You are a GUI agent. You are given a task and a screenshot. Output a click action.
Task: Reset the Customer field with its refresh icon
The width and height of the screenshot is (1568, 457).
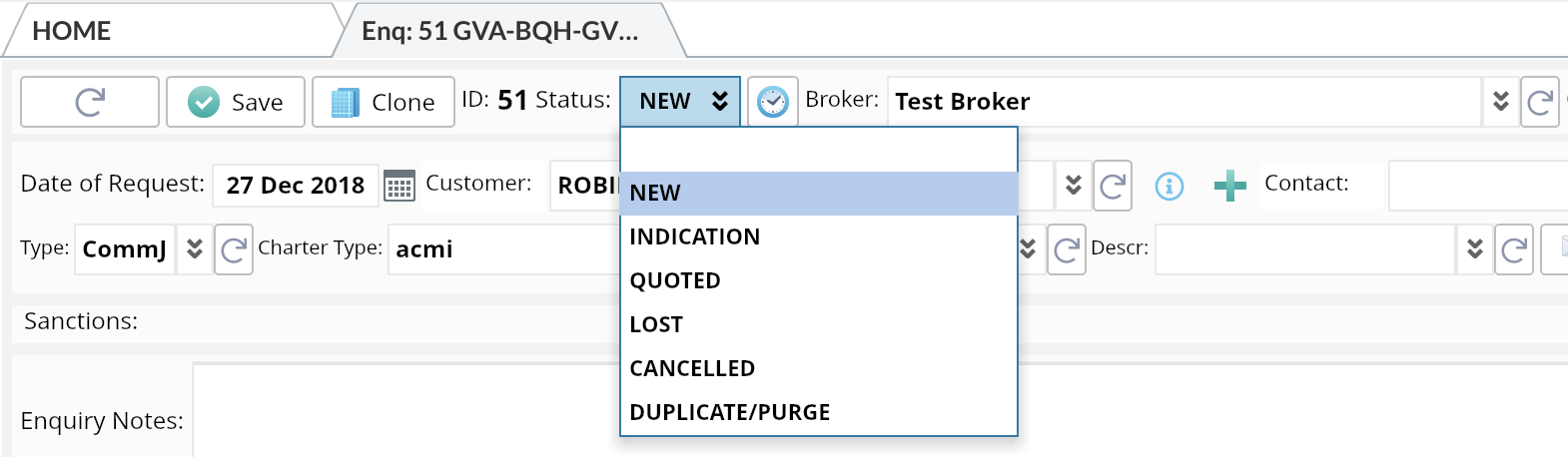click(x=1112, y=186)
